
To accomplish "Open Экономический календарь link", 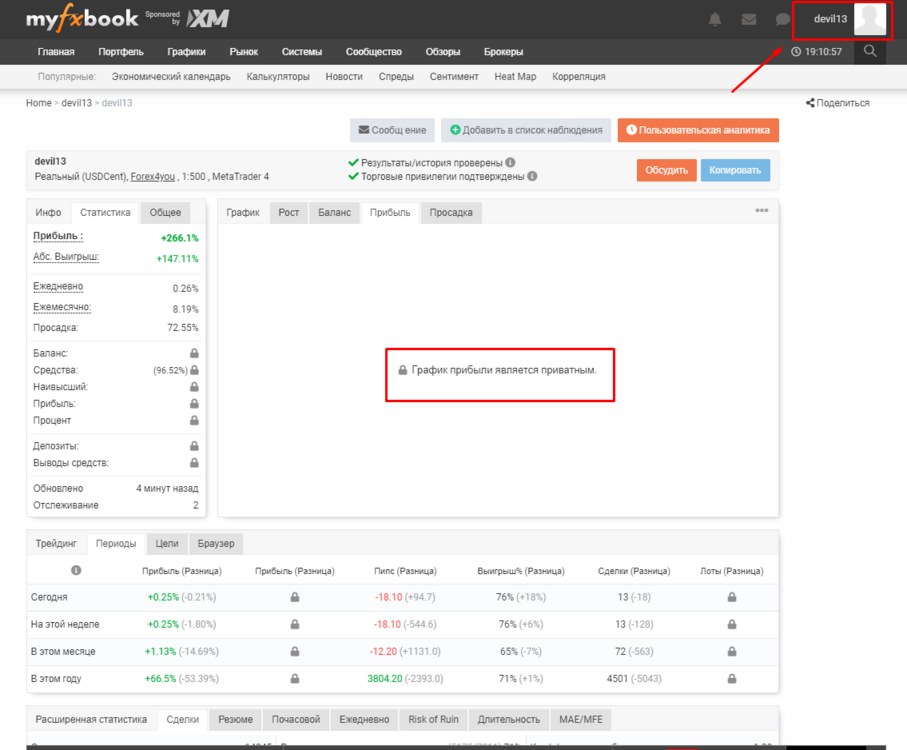I will pos(171,76).
